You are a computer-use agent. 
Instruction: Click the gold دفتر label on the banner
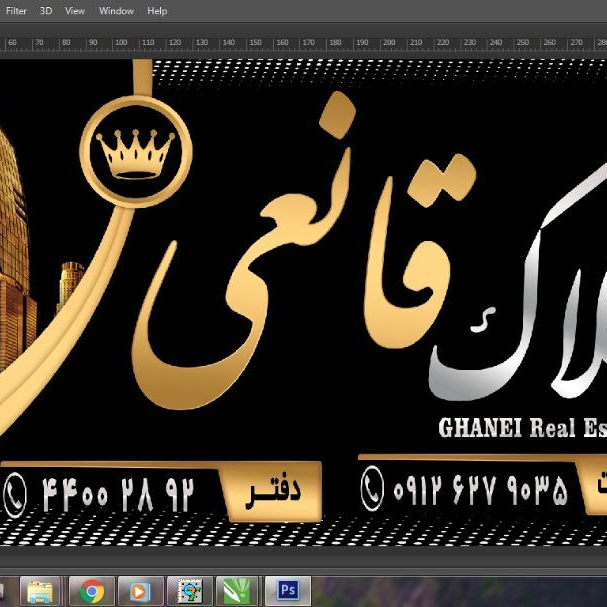pyautogui.click(x=272, y=493)
